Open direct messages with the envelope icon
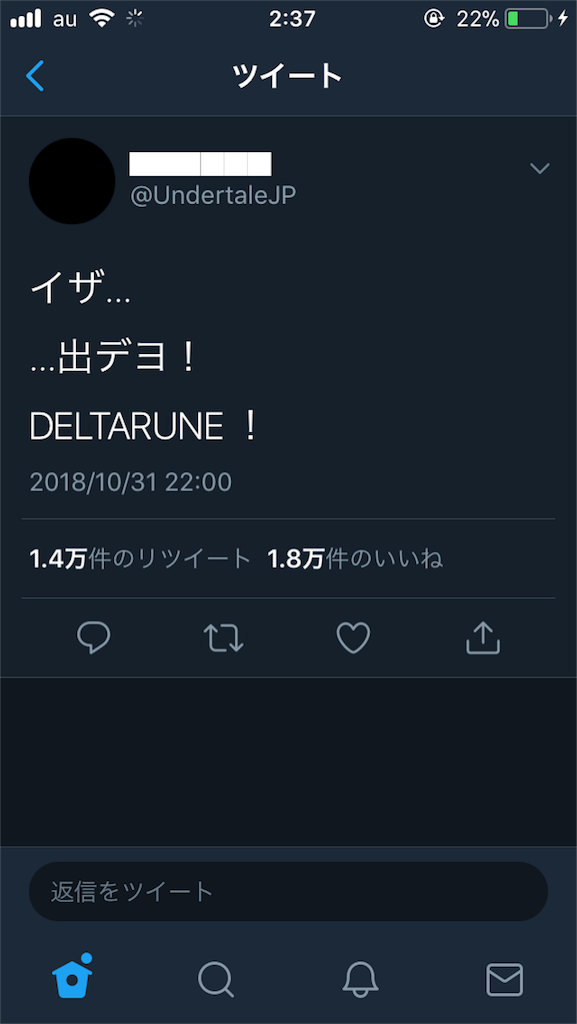Image resolution: width=577 pixels, height=1024 pixels. click(x=505, y=981)
